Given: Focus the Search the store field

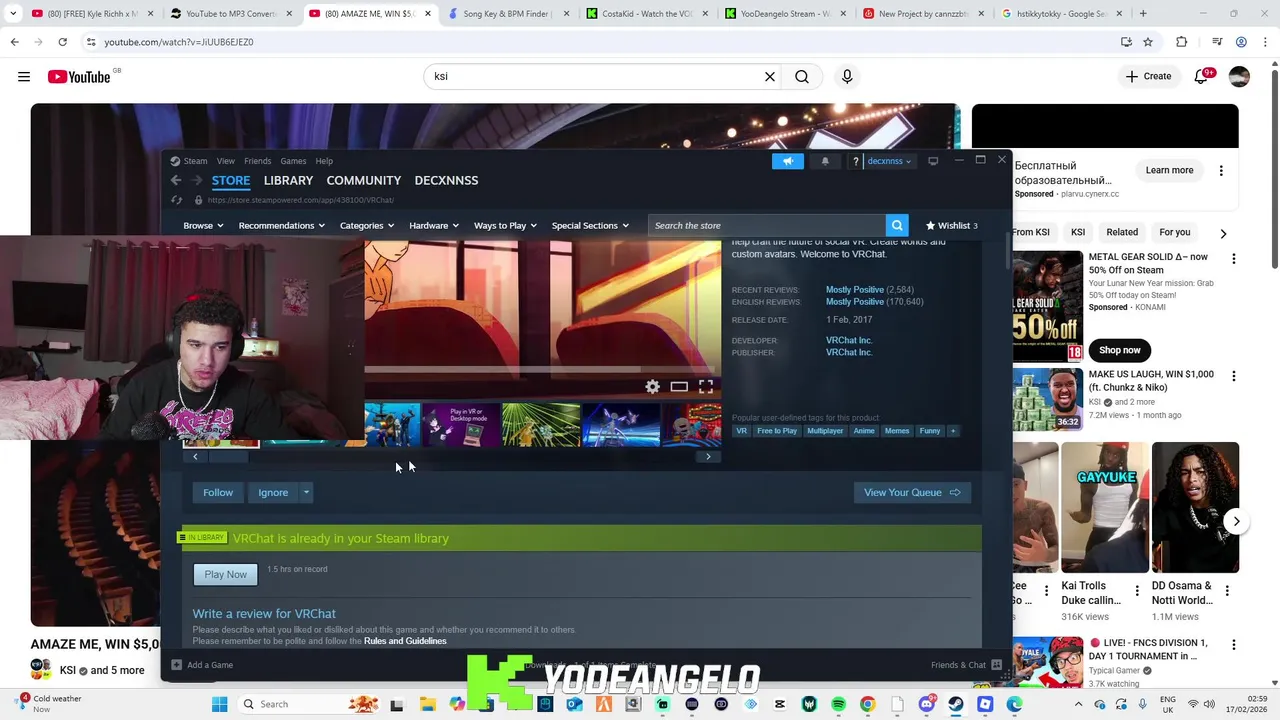Looking at the screenshot, I should [x=767, y=225].
